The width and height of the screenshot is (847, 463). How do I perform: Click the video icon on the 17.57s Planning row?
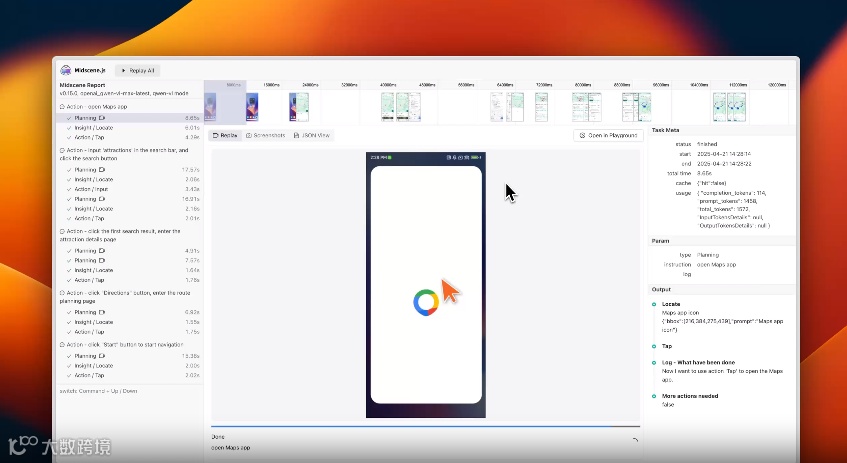tap(102, 170)
